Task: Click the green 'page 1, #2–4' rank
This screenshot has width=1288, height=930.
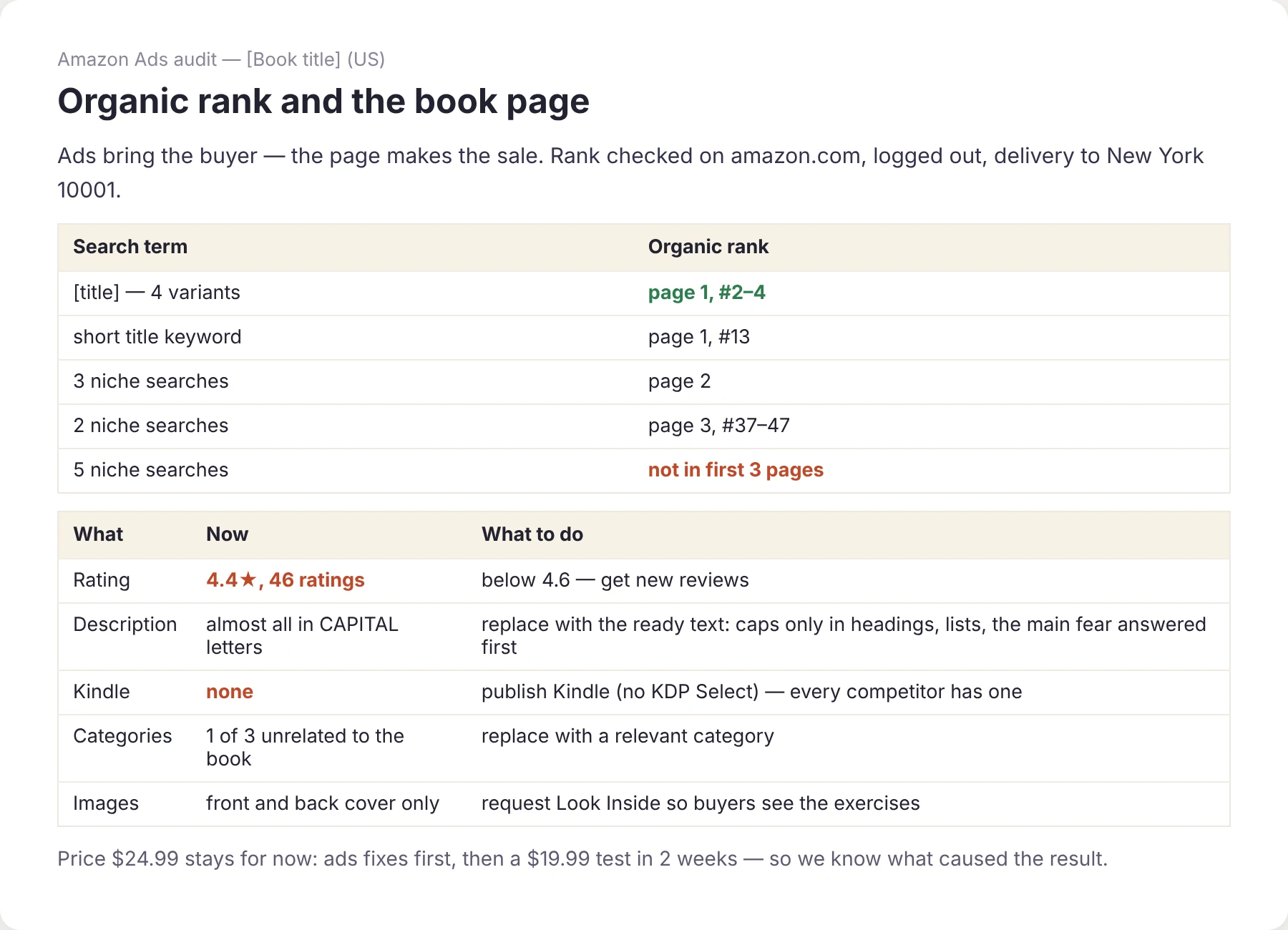Action: [706, 293]
